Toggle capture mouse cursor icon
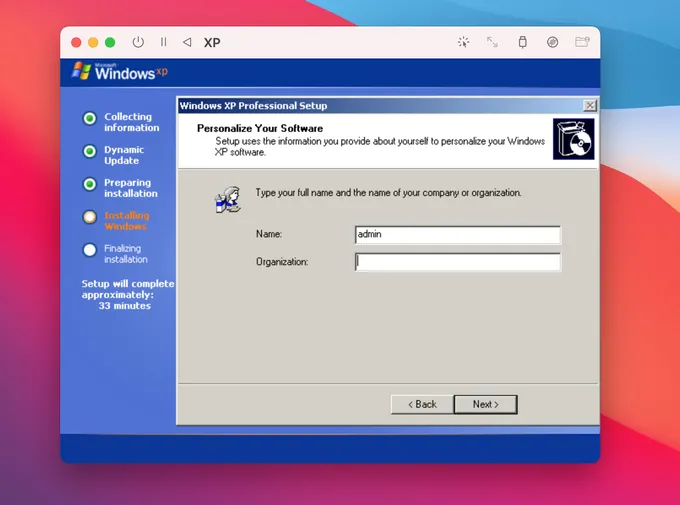 463,42
